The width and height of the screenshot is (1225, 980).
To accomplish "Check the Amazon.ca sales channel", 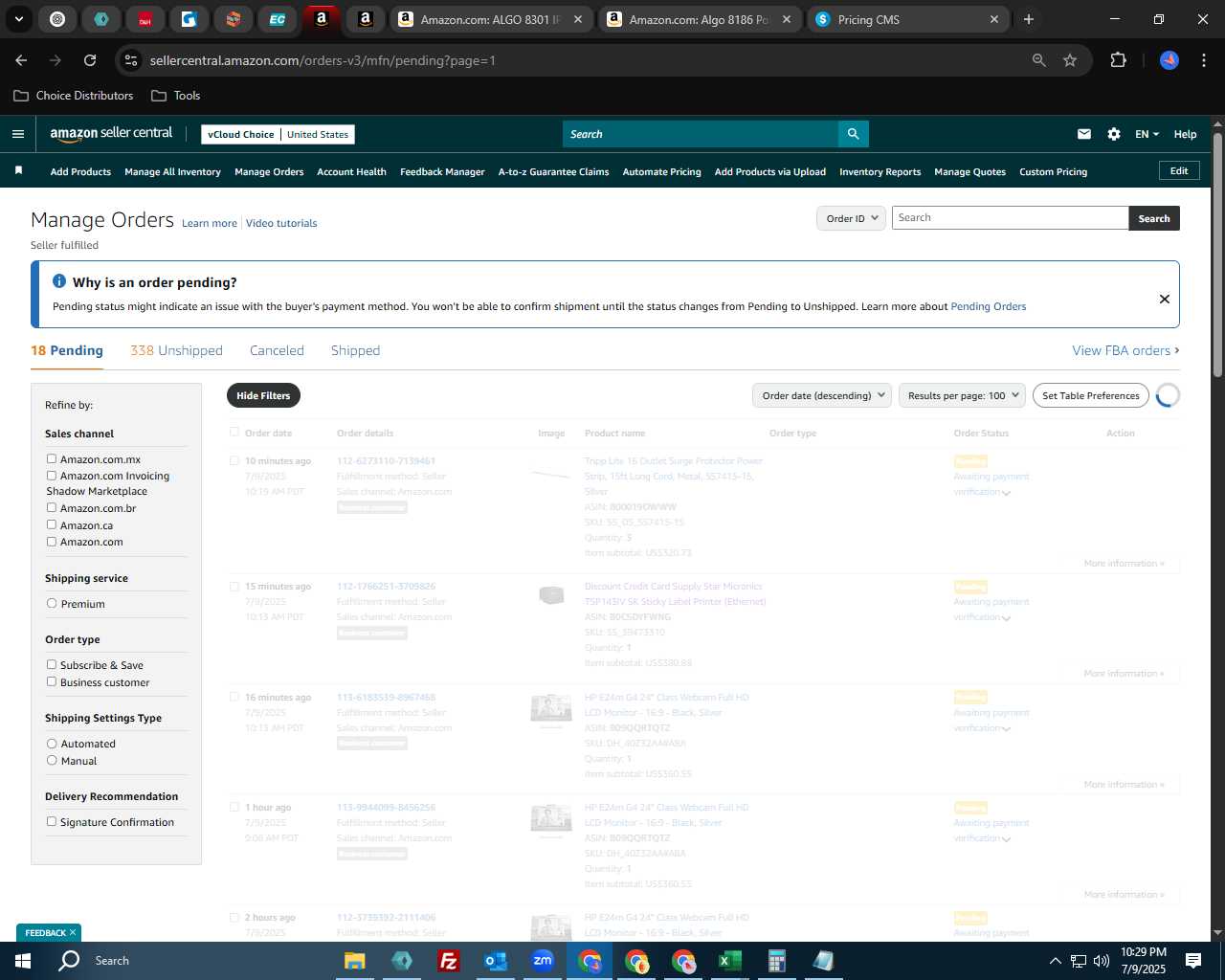I will (52, 525).
